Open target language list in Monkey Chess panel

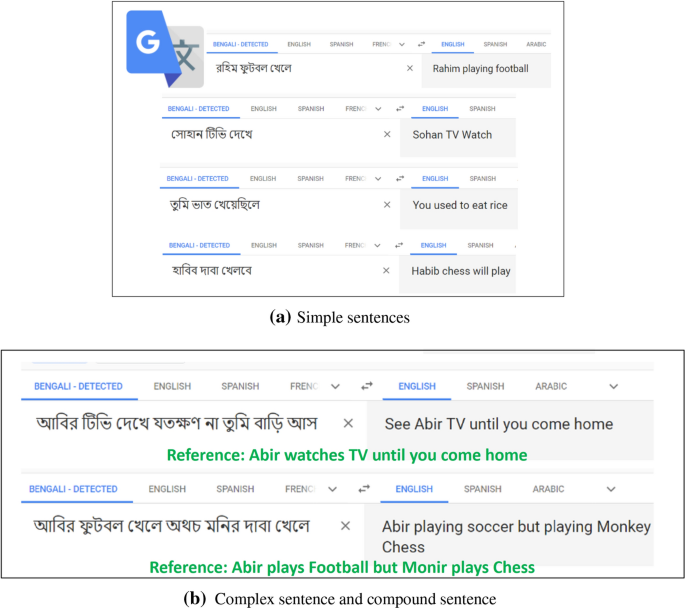[611, 489]
